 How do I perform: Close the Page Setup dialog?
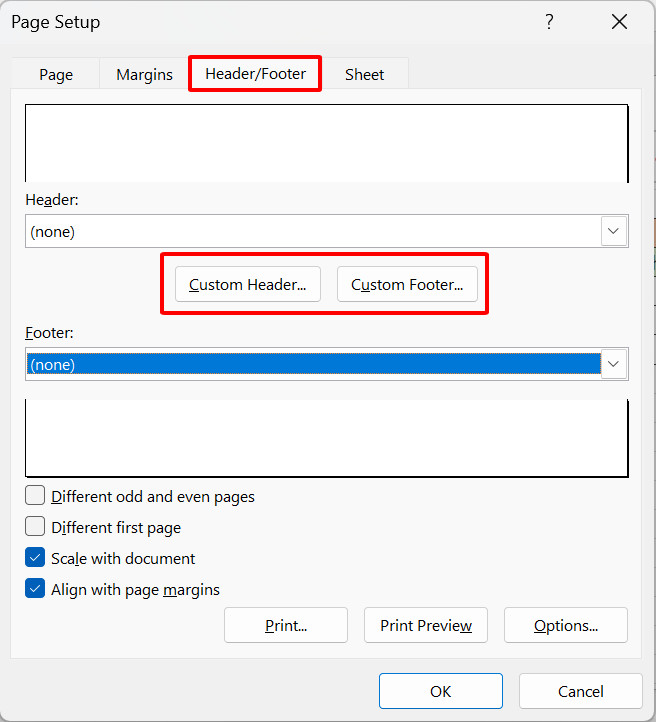(x=620, y=22)
